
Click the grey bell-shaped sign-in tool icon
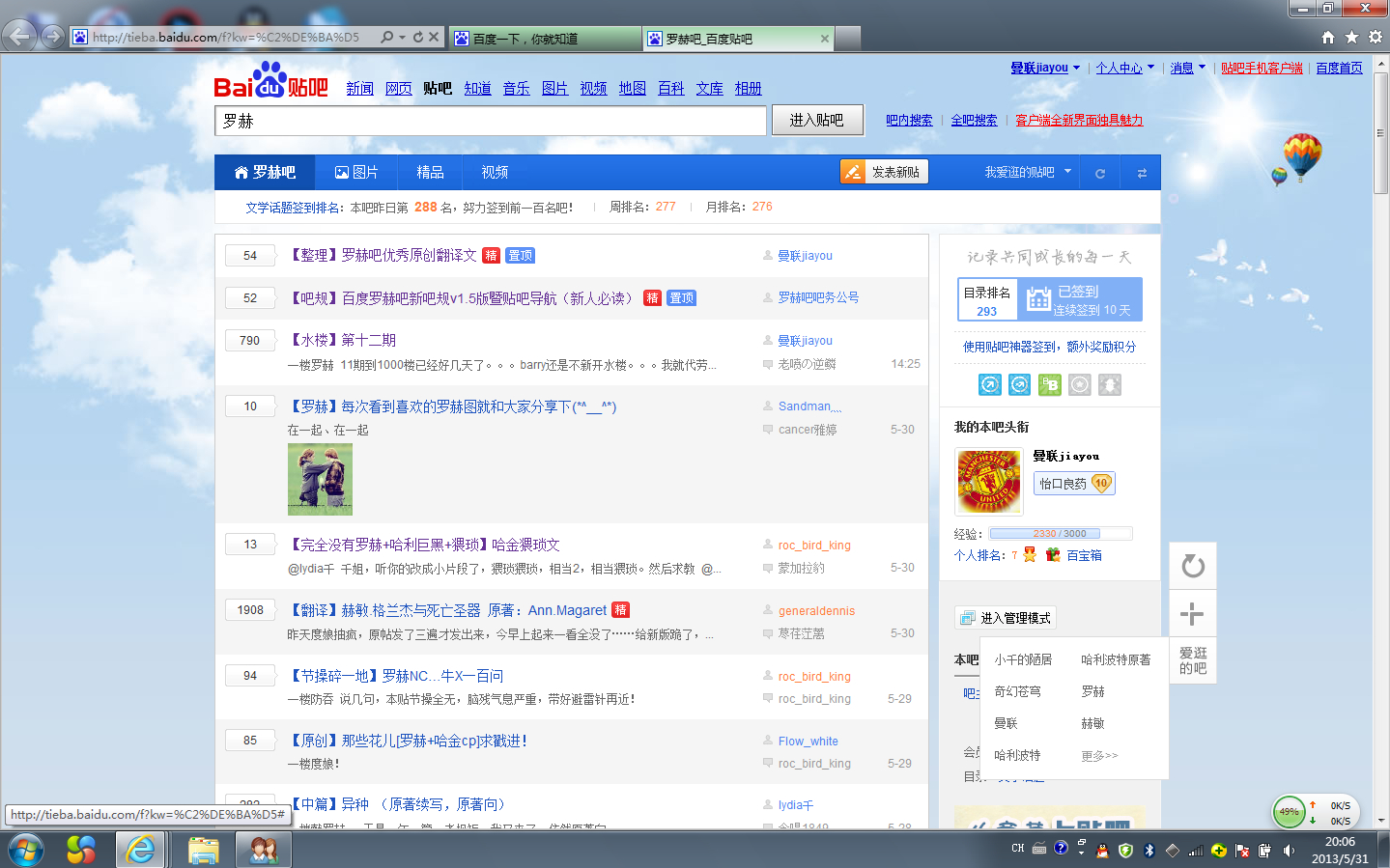point(1110,384)
